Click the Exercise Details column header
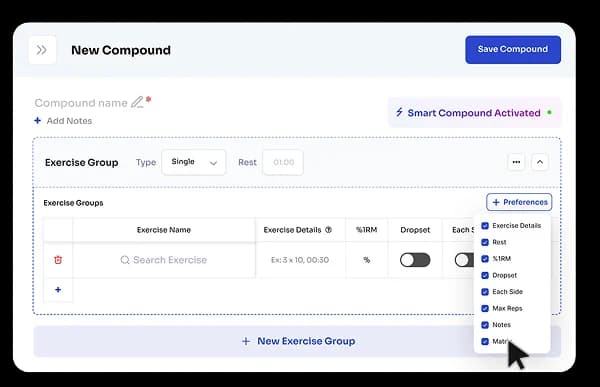 coord(300,230)
